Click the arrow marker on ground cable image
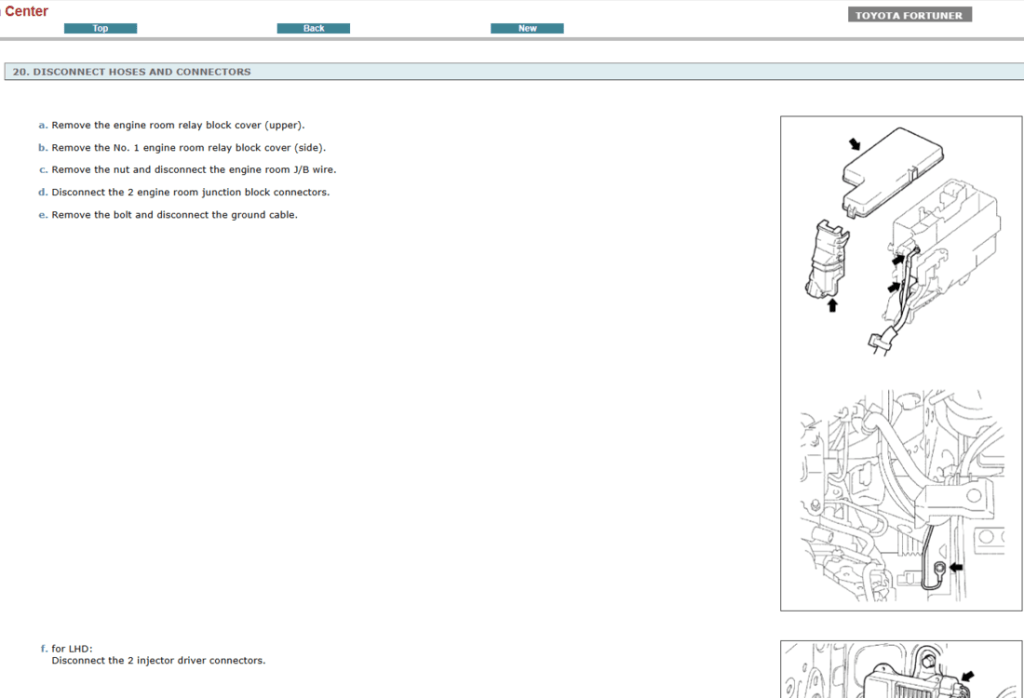Screen dimensions: 1024x698 (x=956, y=567)
